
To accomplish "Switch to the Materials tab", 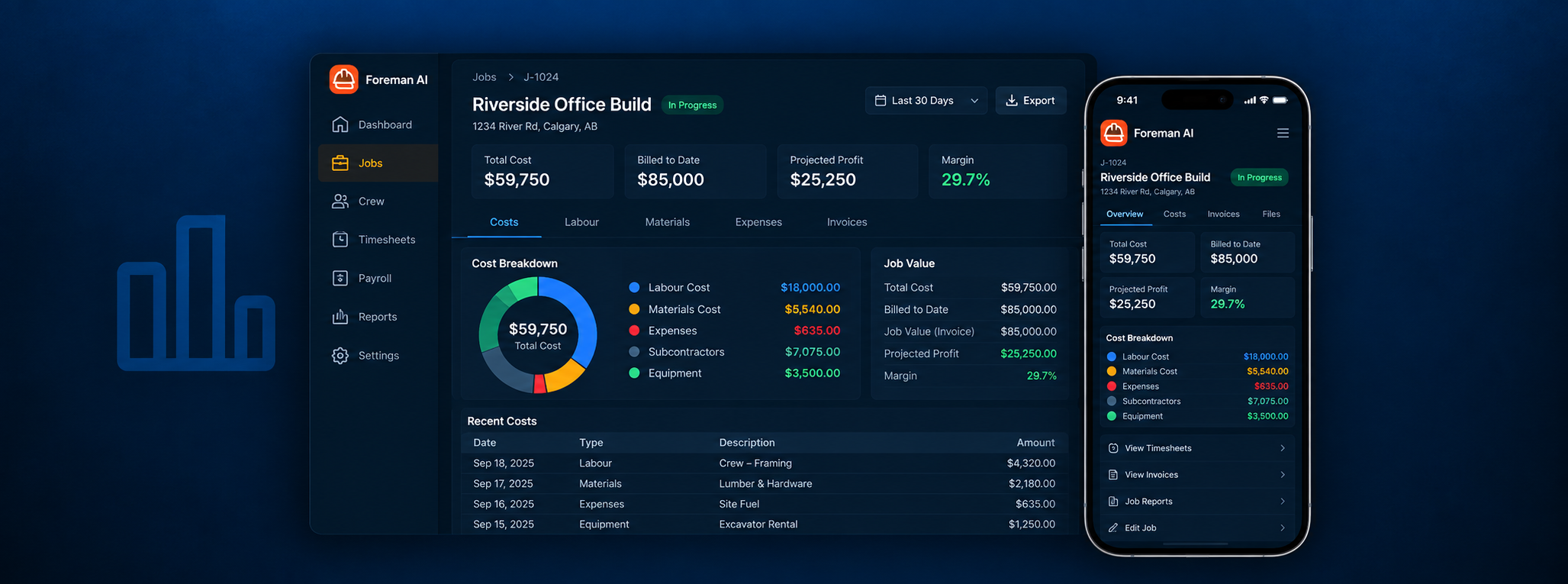I will pos(667,222).
